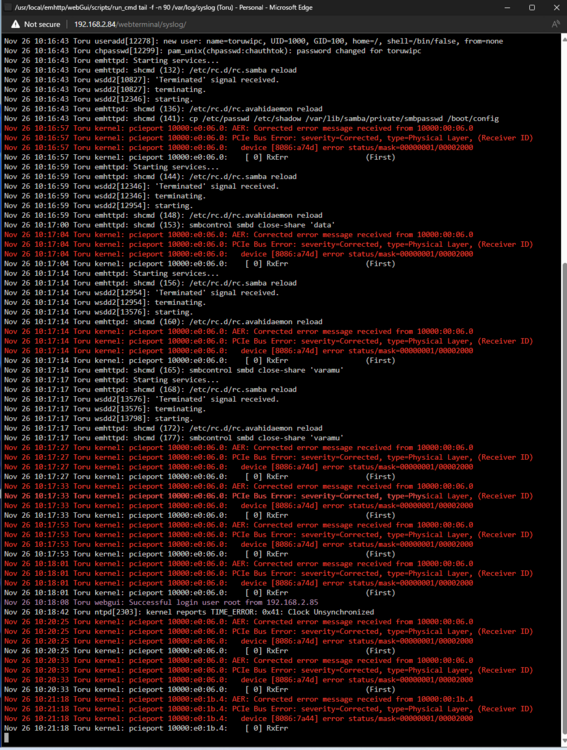Image resolution: width=567 pixels, height=750 pixels.
Task: Click the 'Not secure' label
Action: tap(42, 24)
